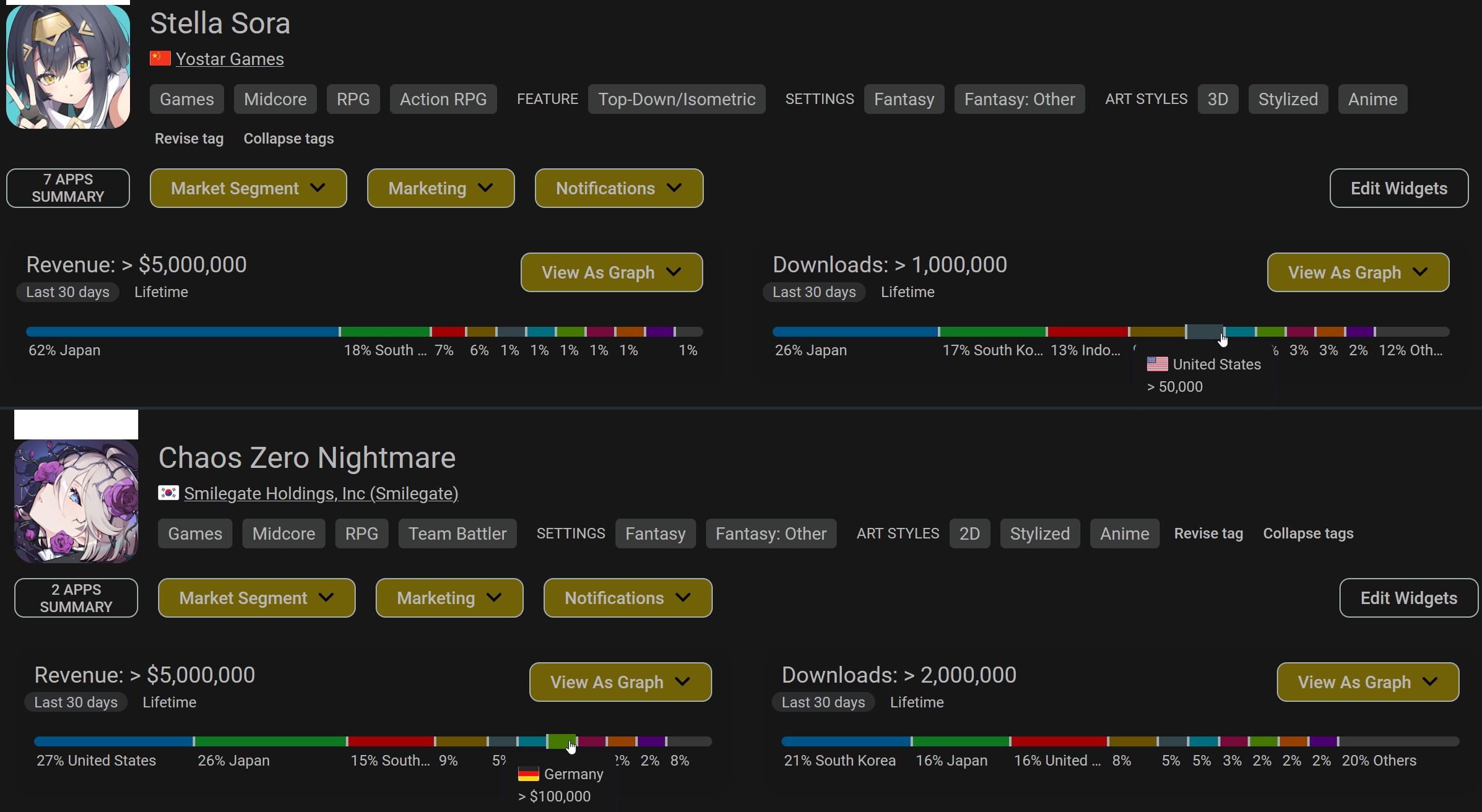Screen dimensions: 1482x812
Task: Click the United States flag in tooltip
Action: (x=1157, y=364)
